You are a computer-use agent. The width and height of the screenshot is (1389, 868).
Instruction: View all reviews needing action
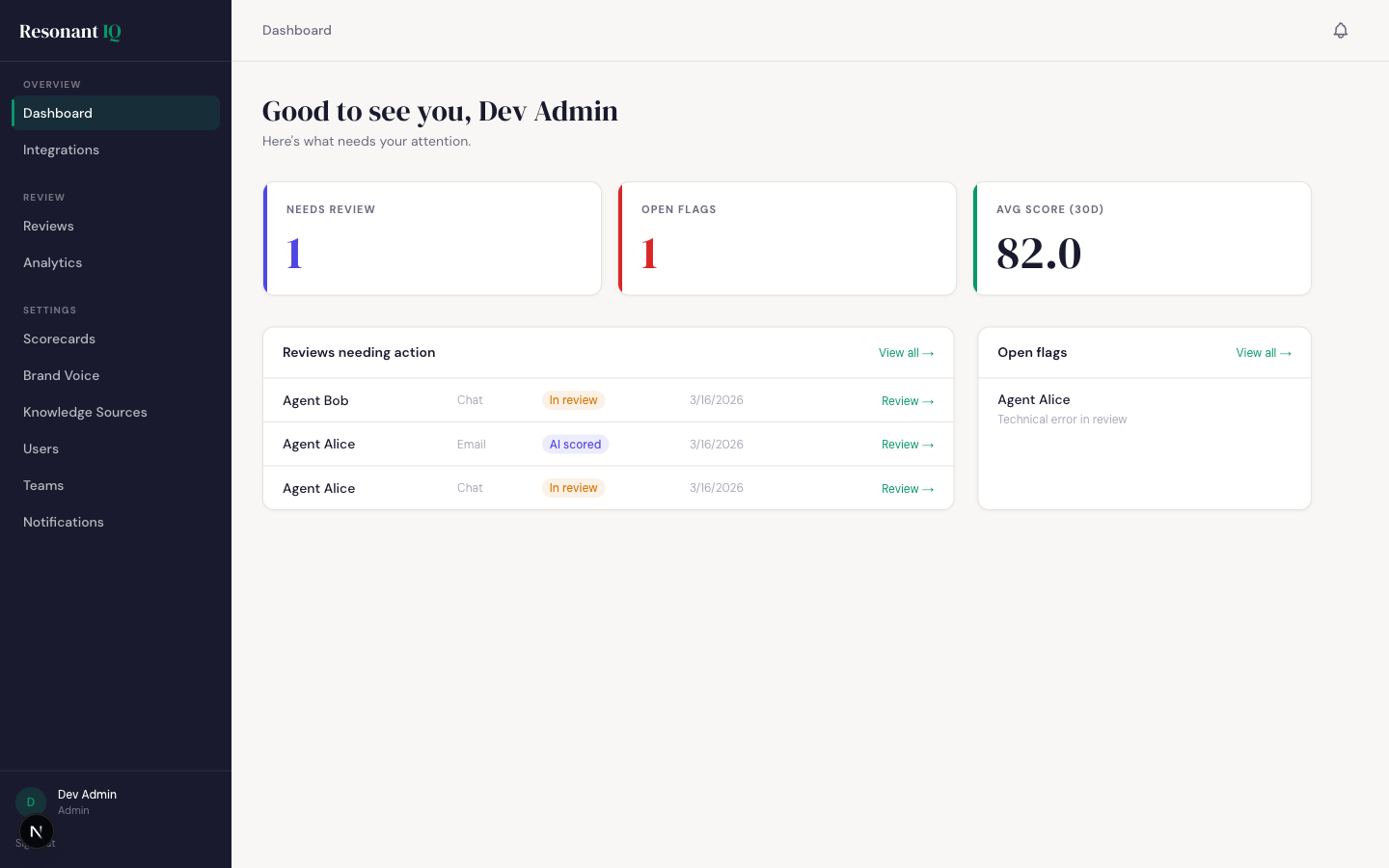[906, 353]
